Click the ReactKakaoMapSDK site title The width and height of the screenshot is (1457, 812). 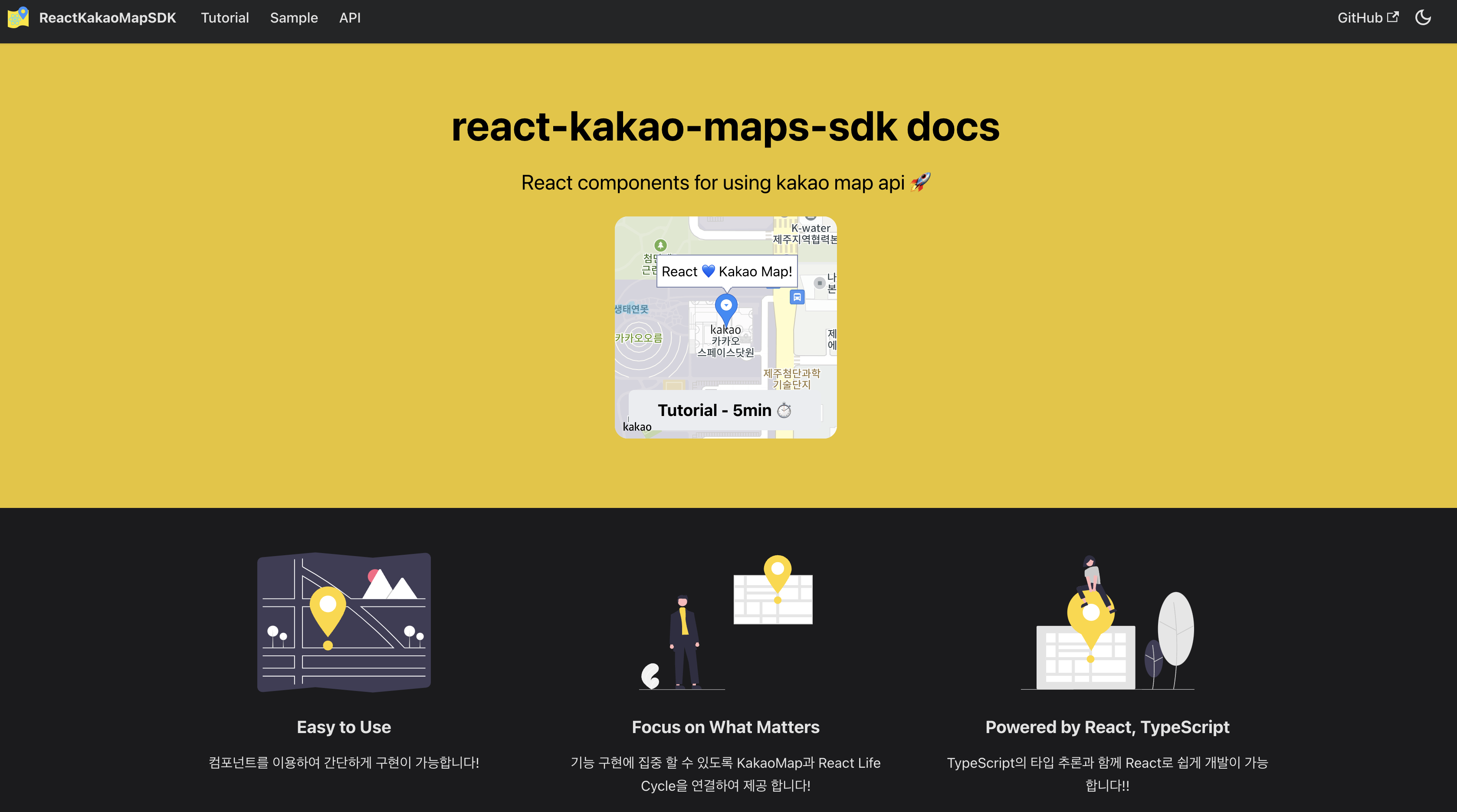108,17
